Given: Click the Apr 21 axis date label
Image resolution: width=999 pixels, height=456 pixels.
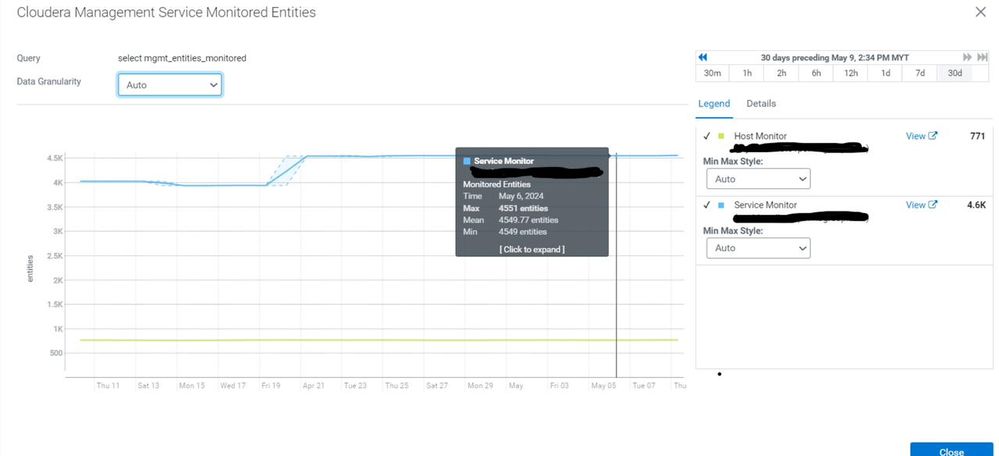Looking at the screenshot, I should click(x=313, y=386).
